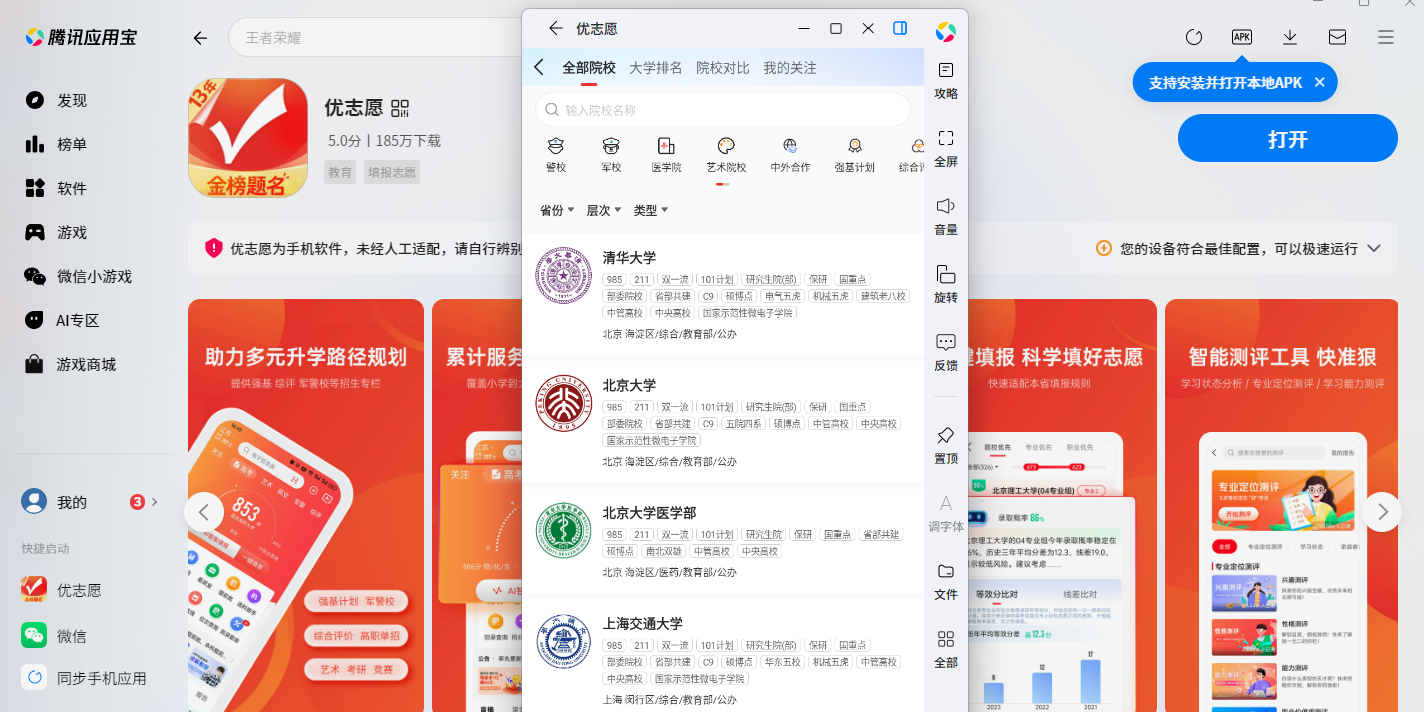Screen dimensions: 1424x712
Task: Click 旋转 rotate in side toolbar
Action: pyautogui.click(x=945, y=284)
